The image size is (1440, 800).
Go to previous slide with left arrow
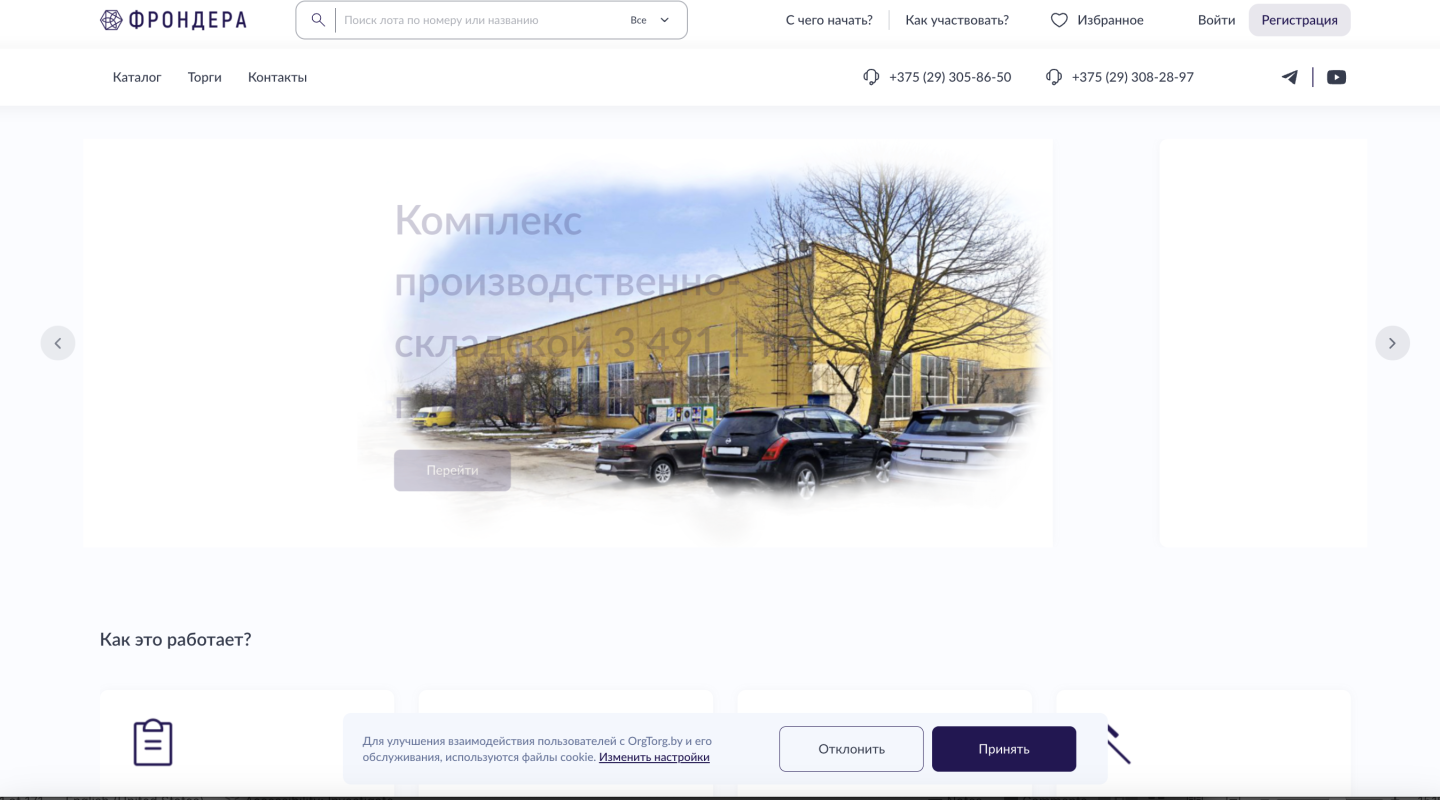pos(58,343)
